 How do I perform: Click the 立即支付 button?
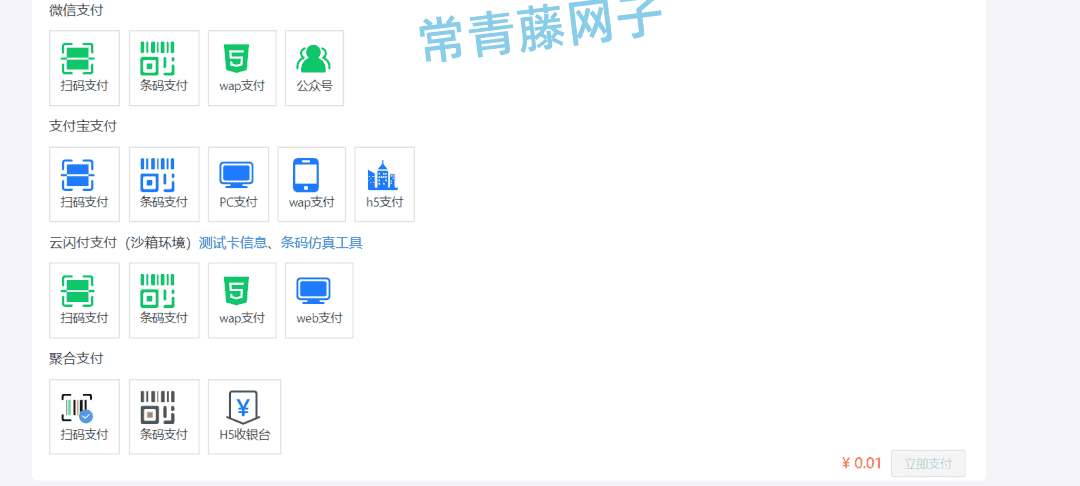click(x=928, y=463)
